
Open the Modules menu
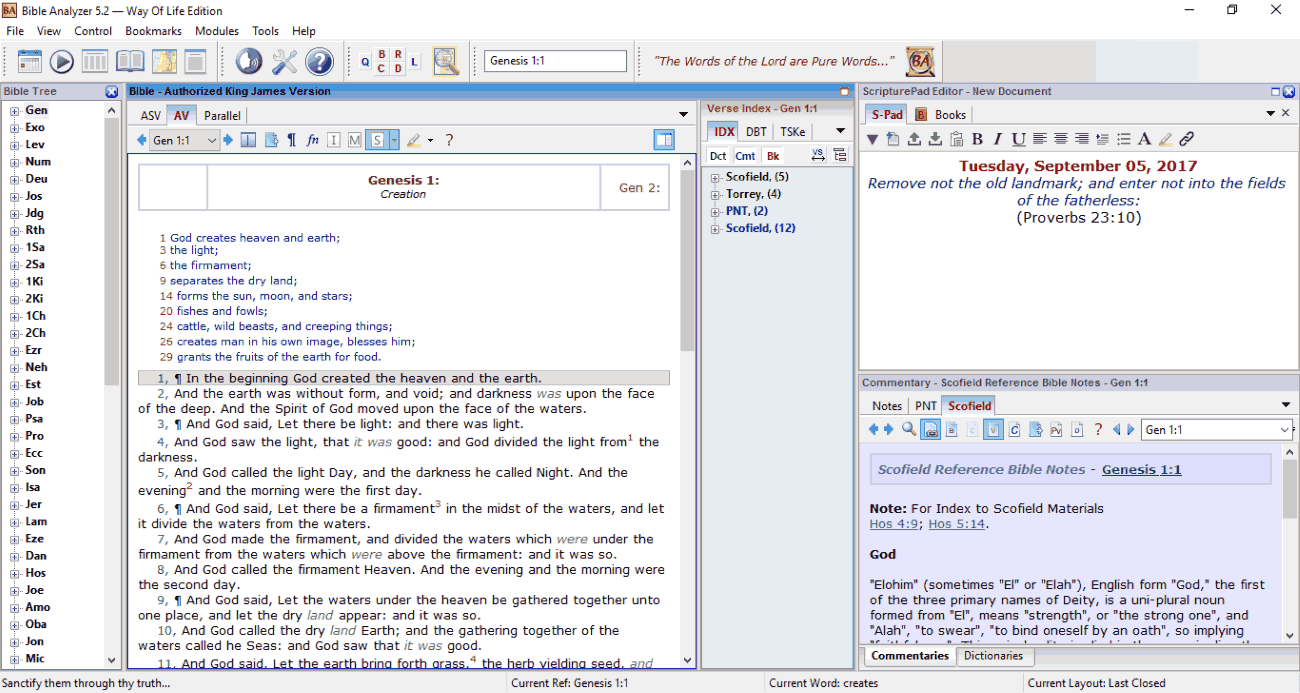217,31
